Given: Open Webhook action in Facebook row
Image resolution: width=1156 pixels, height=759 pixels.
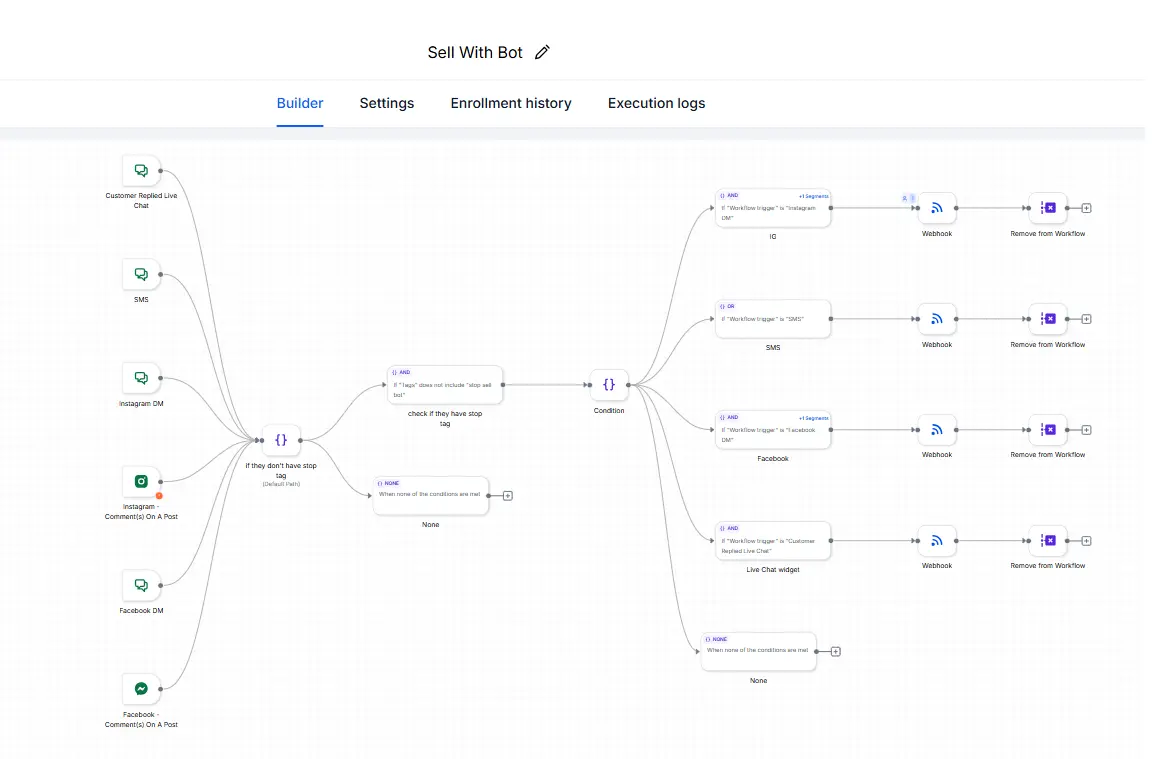Looking at the screenshot, I should coord(937,430).
